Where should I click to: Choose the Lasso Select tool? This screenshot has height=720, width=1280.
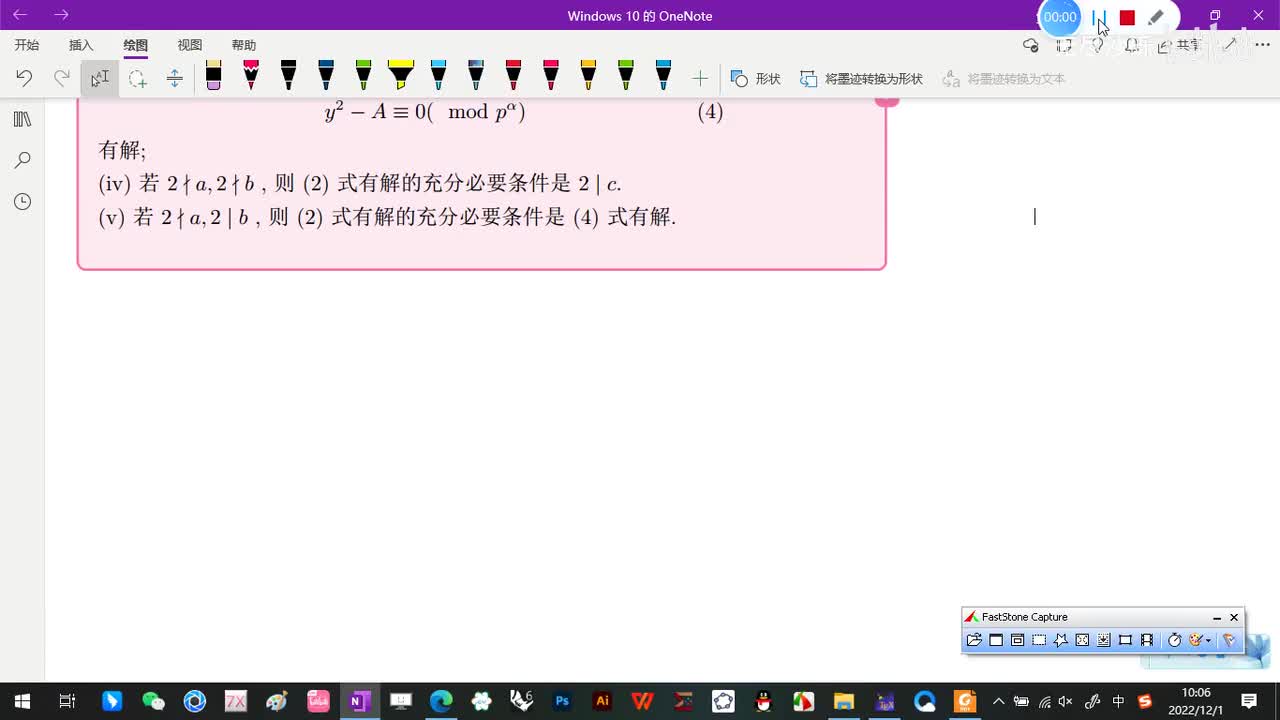point(137,78)
